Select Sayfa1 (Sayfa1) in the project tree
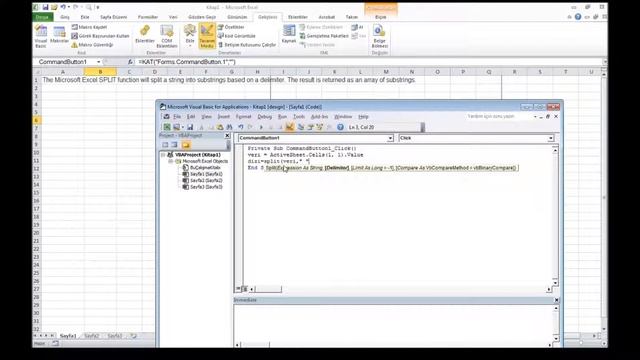640x360 pixels. tap(203, 174)
